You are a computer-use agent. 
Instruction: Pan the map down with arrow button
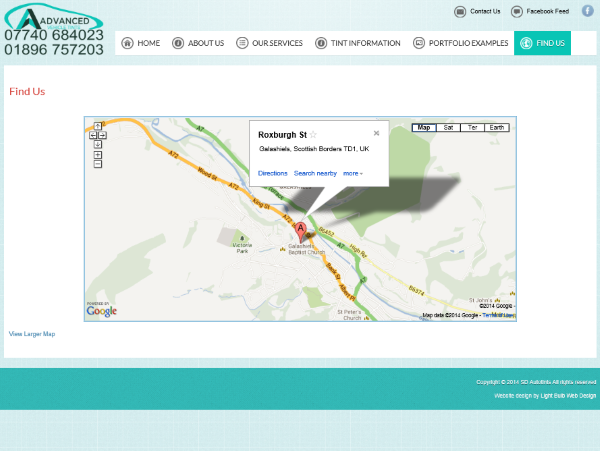point(98,144)
